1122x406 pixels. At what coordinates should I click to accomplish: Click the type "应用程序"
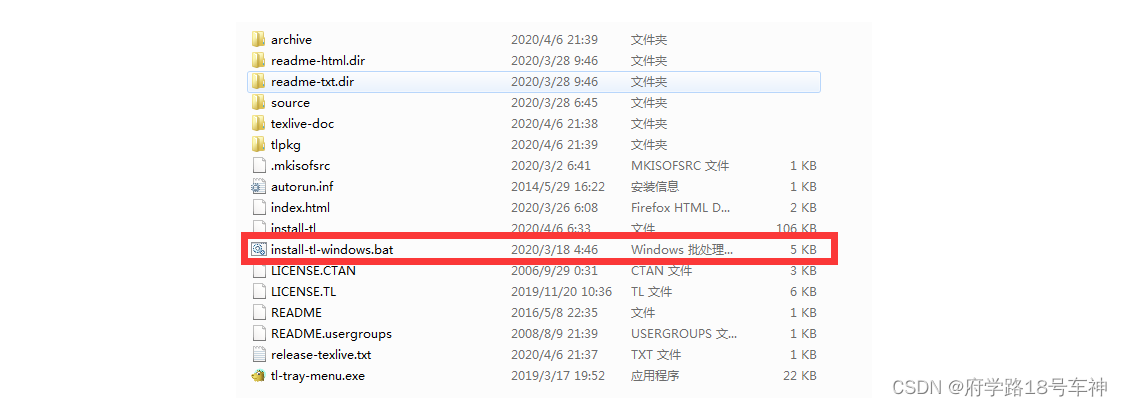[x=655, y=375]
